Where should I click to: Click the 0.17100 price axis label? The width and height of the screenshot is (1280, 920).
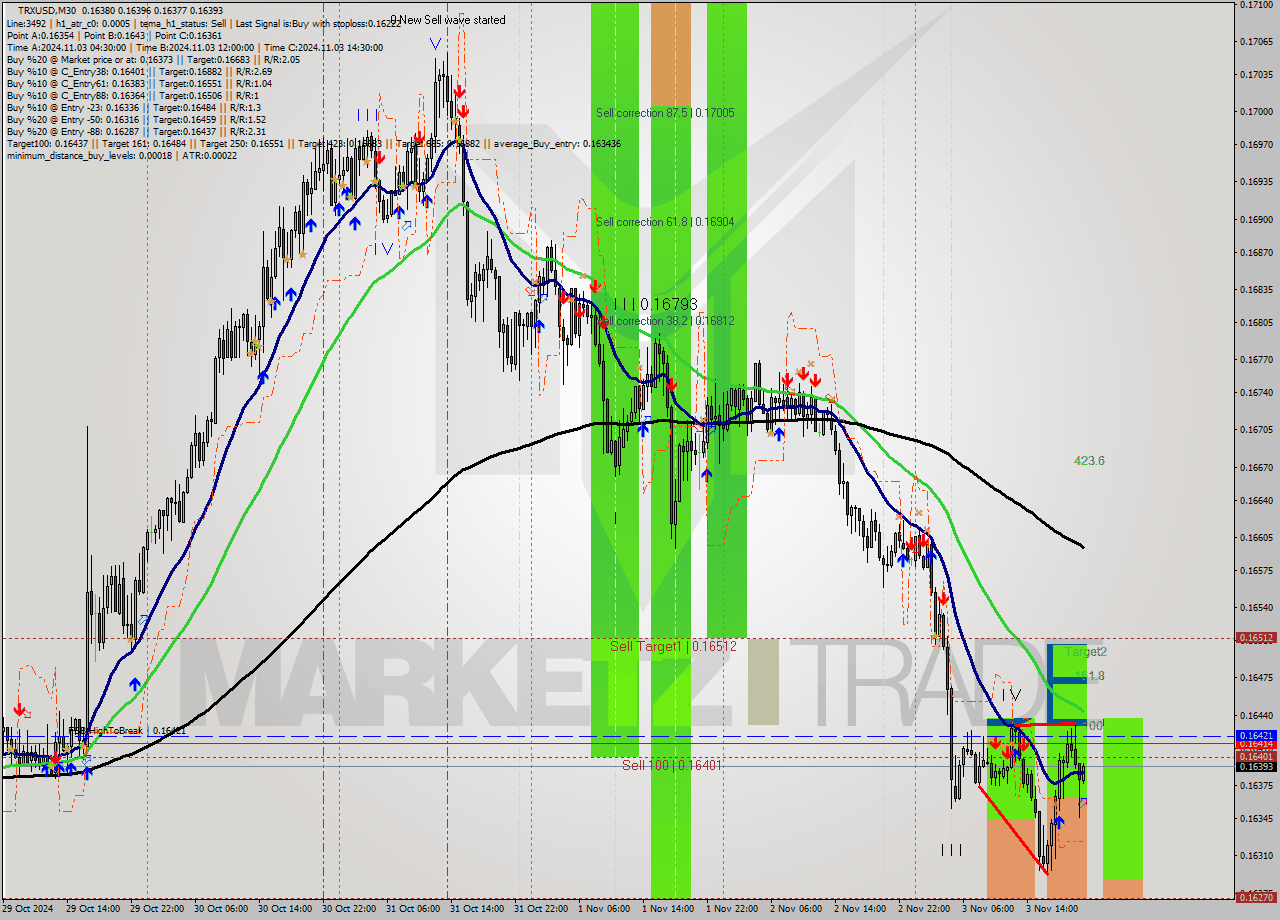tap(1256, 5)
